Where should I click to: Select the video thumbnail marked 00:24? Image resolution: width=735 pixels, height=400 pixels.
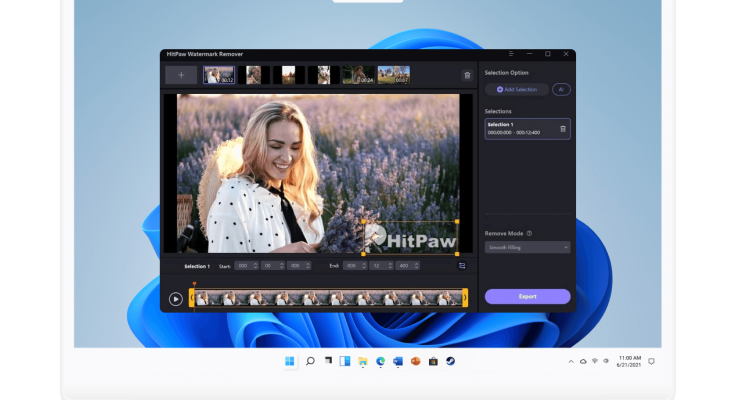tap(358, 75)
